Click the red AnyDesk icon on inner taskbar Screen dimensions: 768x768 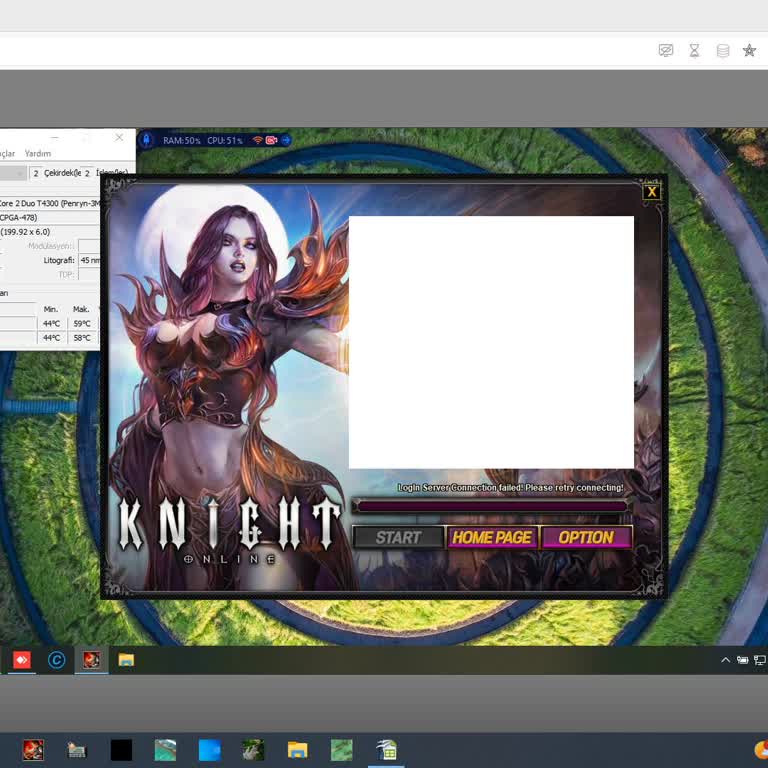point(22,660)
